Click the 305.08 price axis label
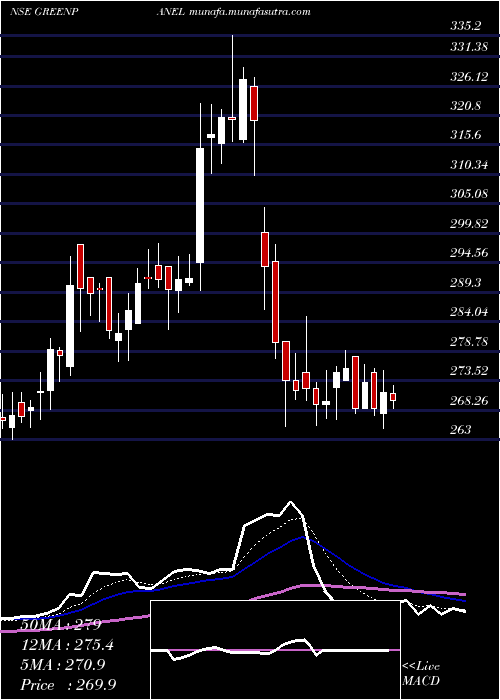This screenshot has height=700, width=500. click(469, 194)
